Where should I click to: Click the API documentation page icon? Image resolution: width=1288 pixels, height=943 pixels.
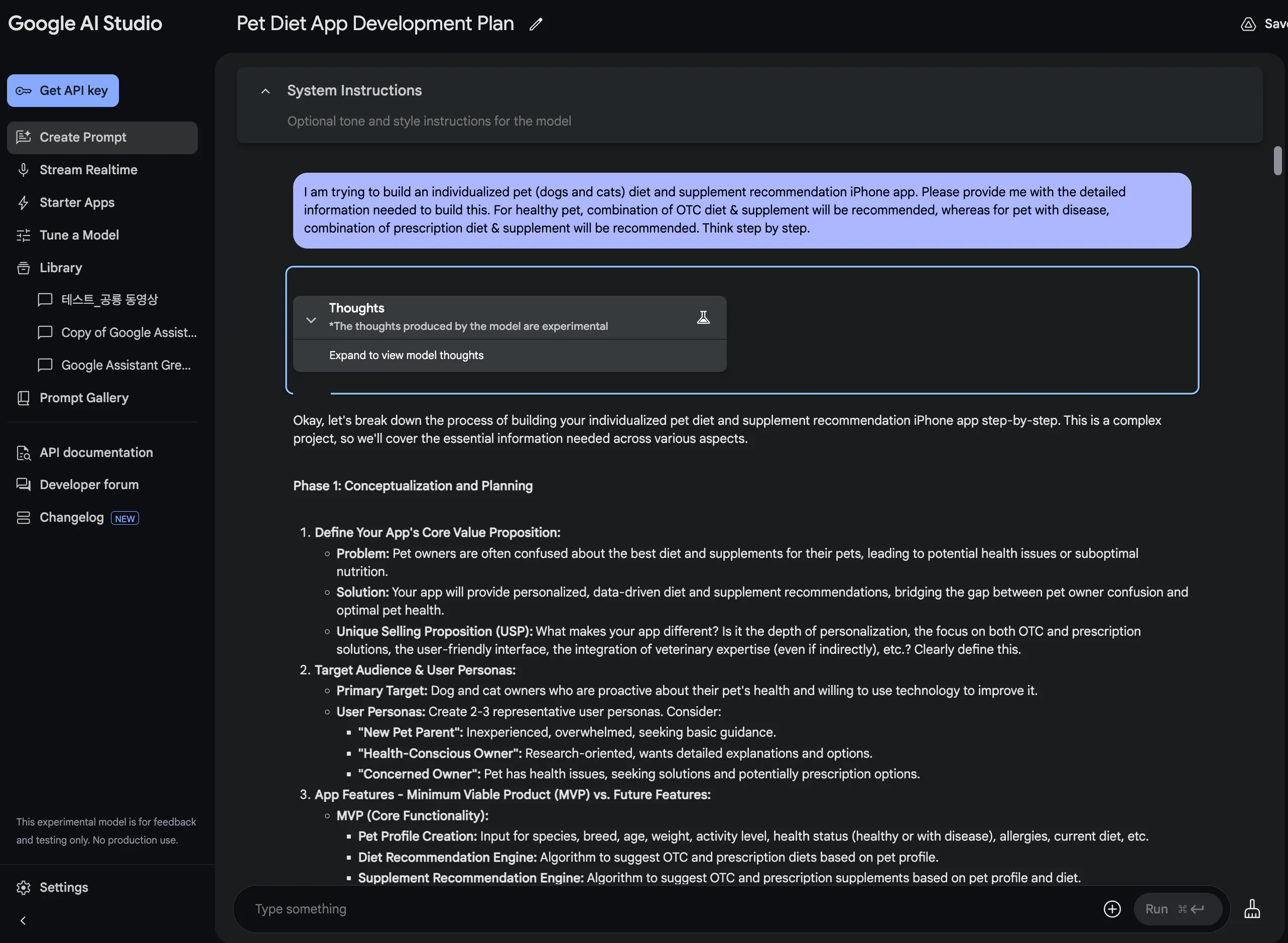[24, 453]
